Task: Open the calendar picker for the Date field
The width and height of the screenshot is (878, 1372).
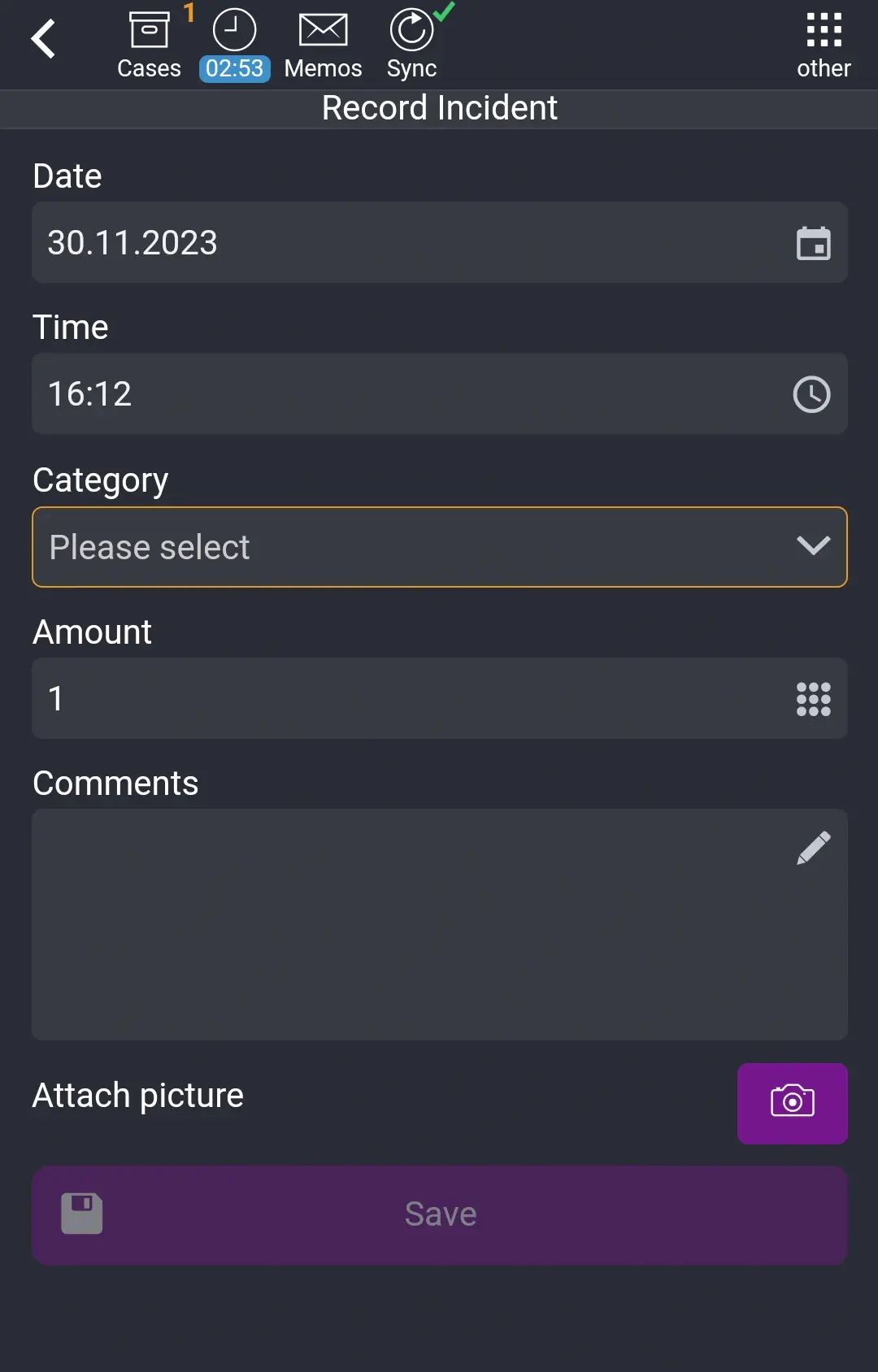Action: (814, 242)
